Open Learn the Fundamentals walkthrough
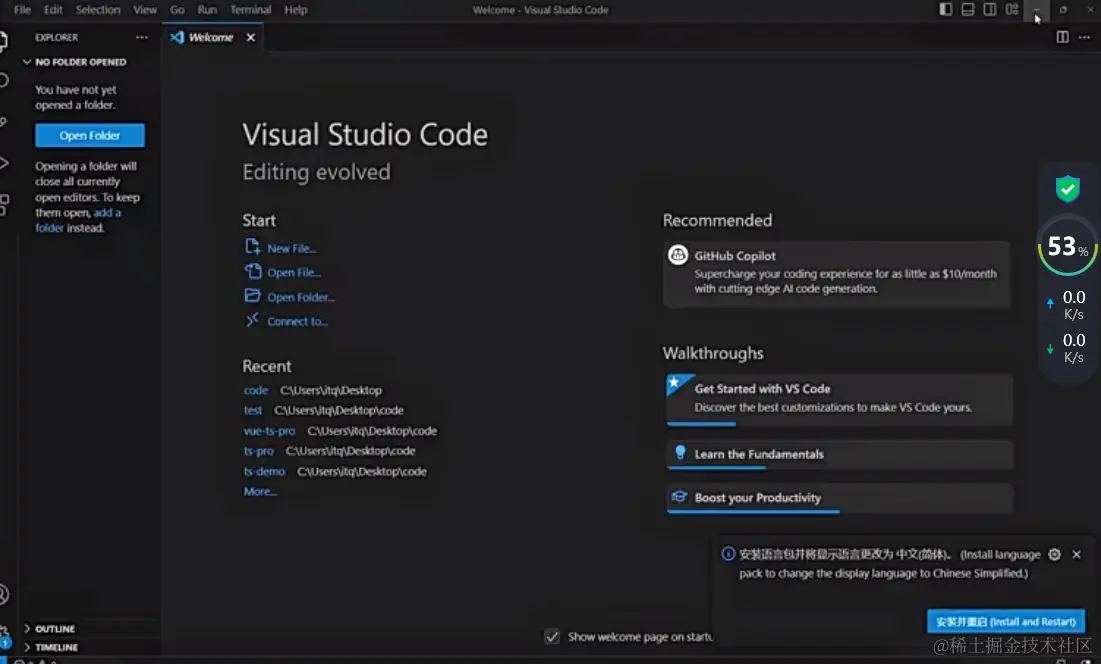The width and height of the screenshot is (1101, 664). [x=840, y=455]
